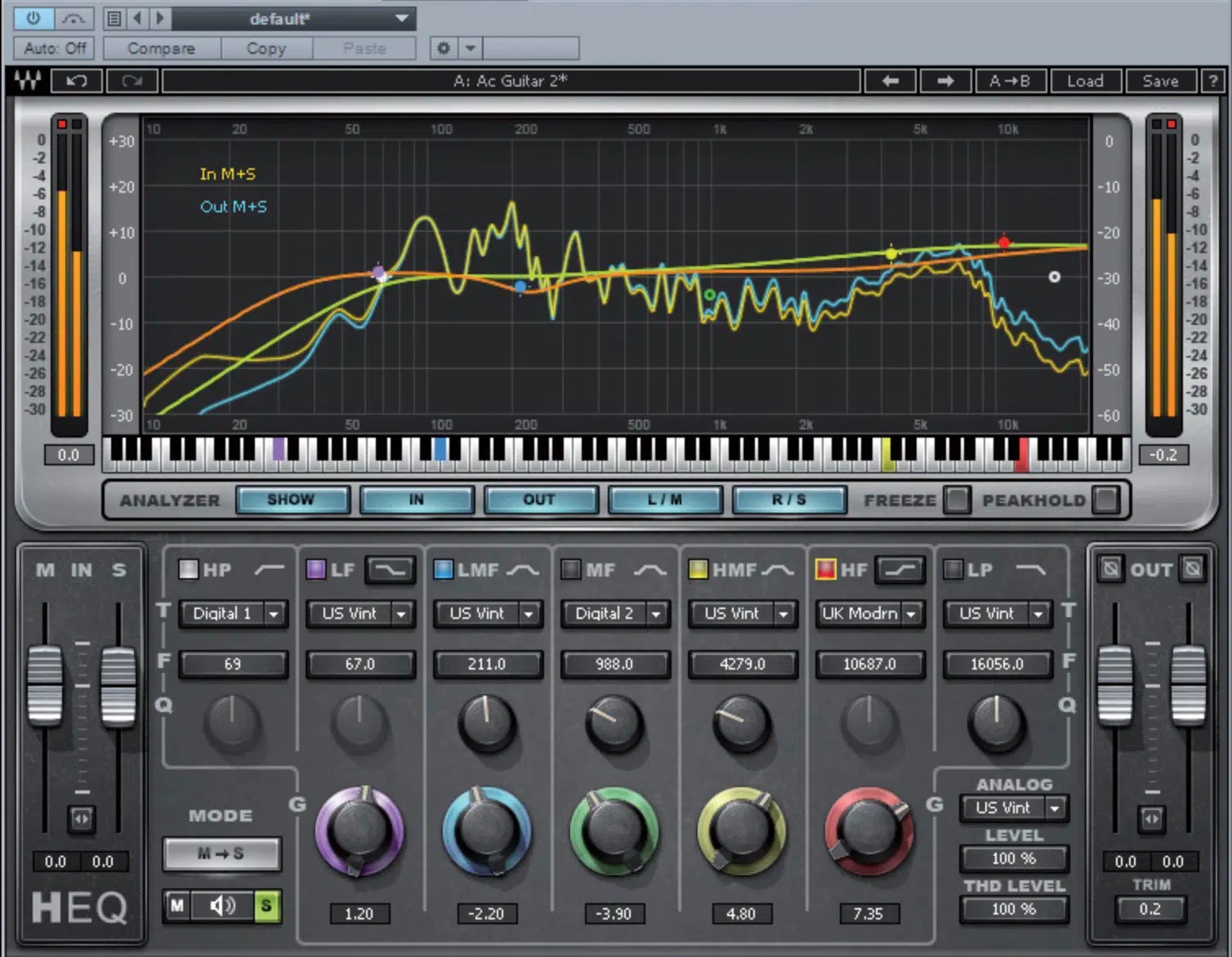Enable the MF band

point(570,569)
